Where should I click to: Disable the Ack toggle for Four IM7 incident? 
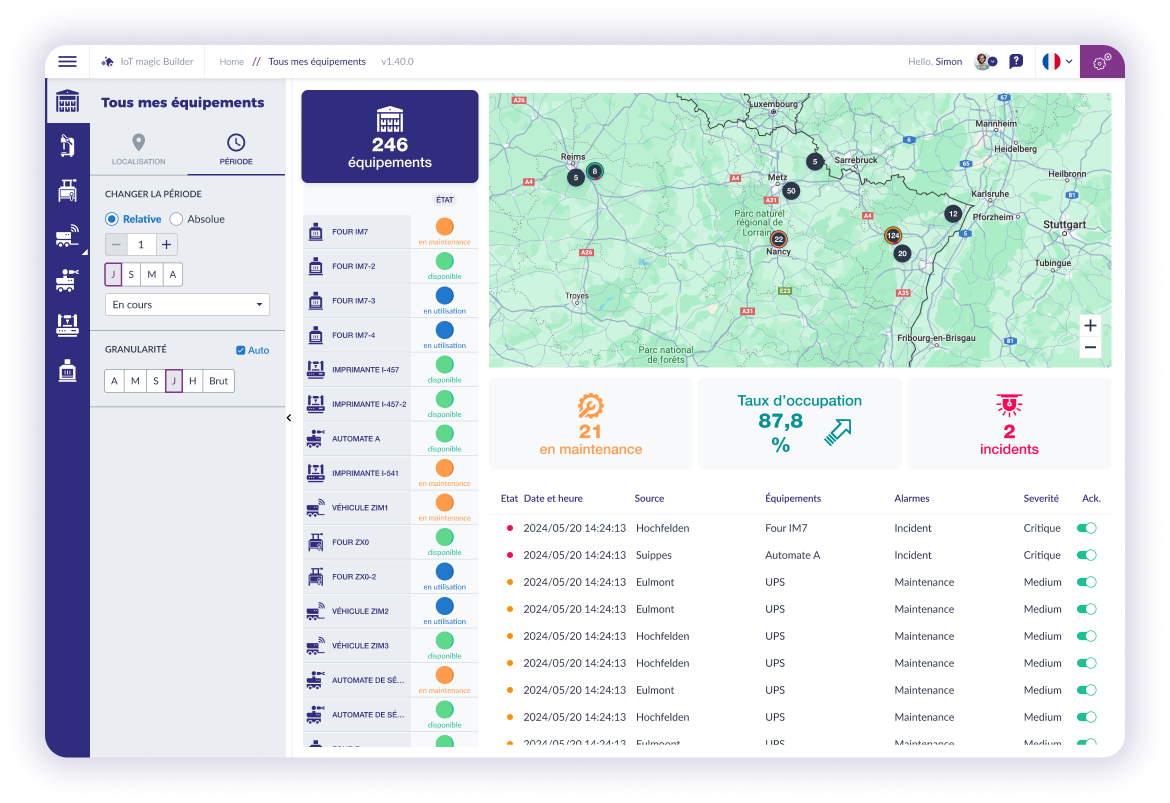(1086, 528)
